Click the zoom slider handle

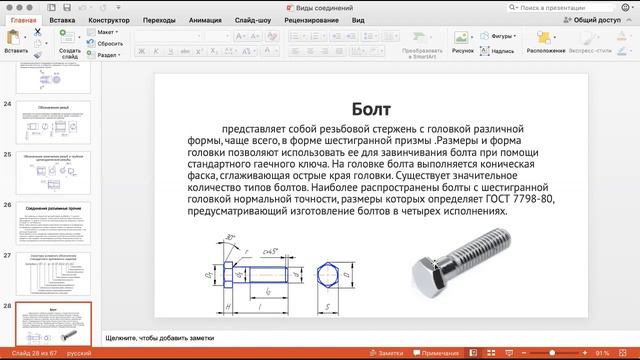[x=552, y=353]
